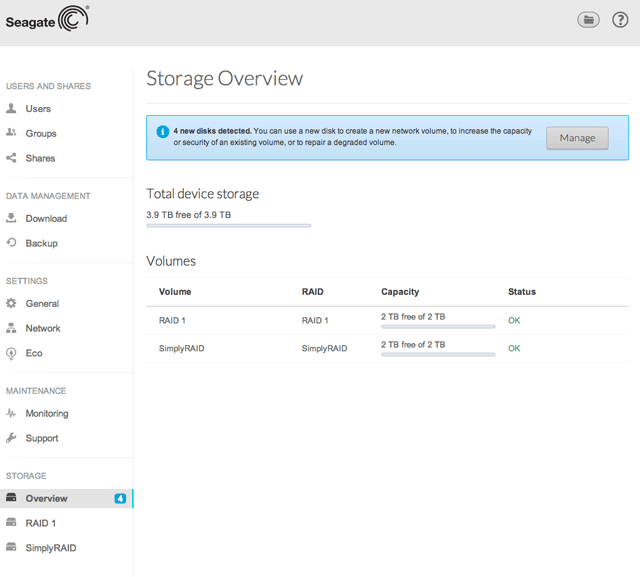Select the Overview storage menu item
640x577 pixels.
46,498
